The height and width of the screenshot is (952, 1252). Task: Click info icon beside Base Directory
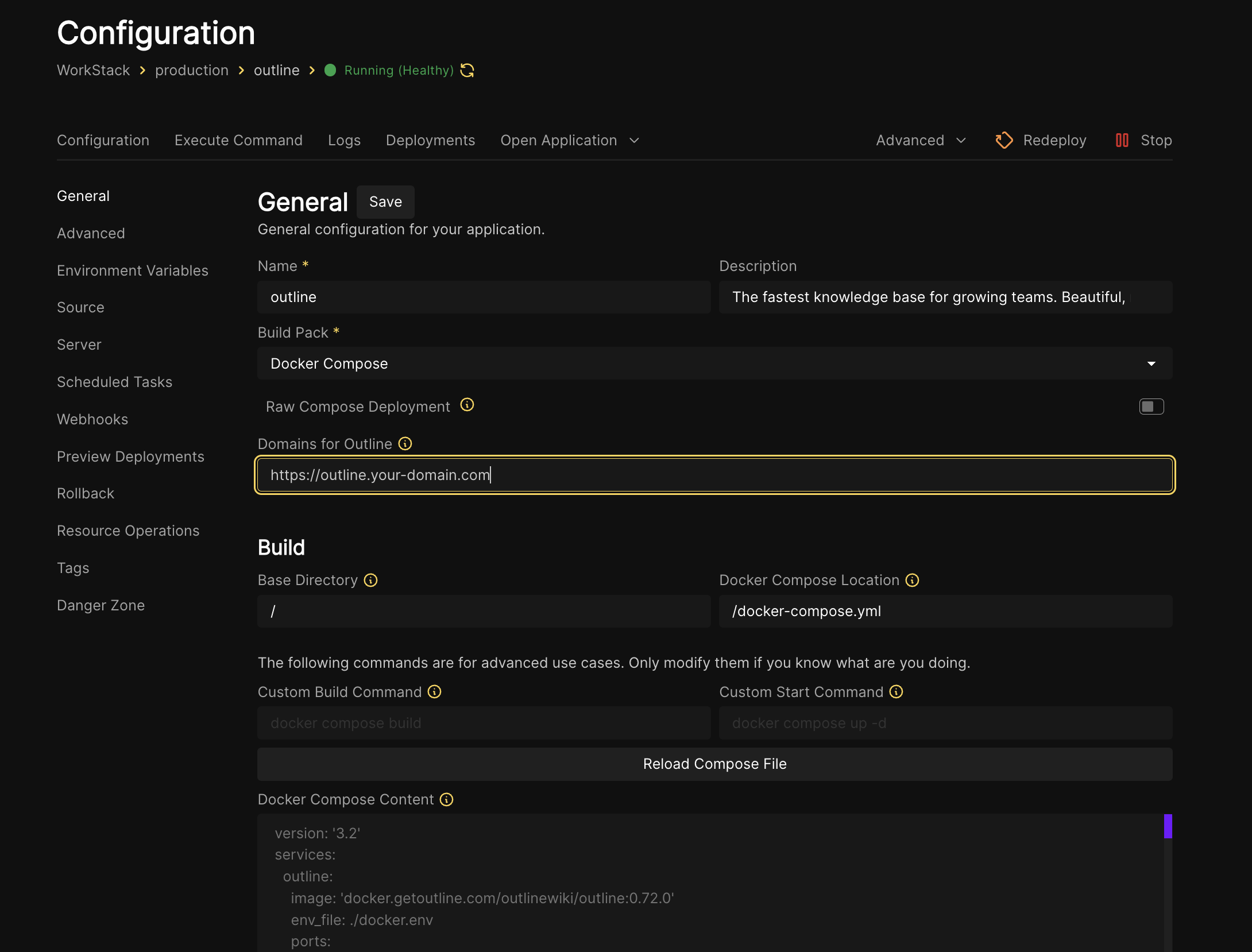pyautogui.click(x=371, y=581)
